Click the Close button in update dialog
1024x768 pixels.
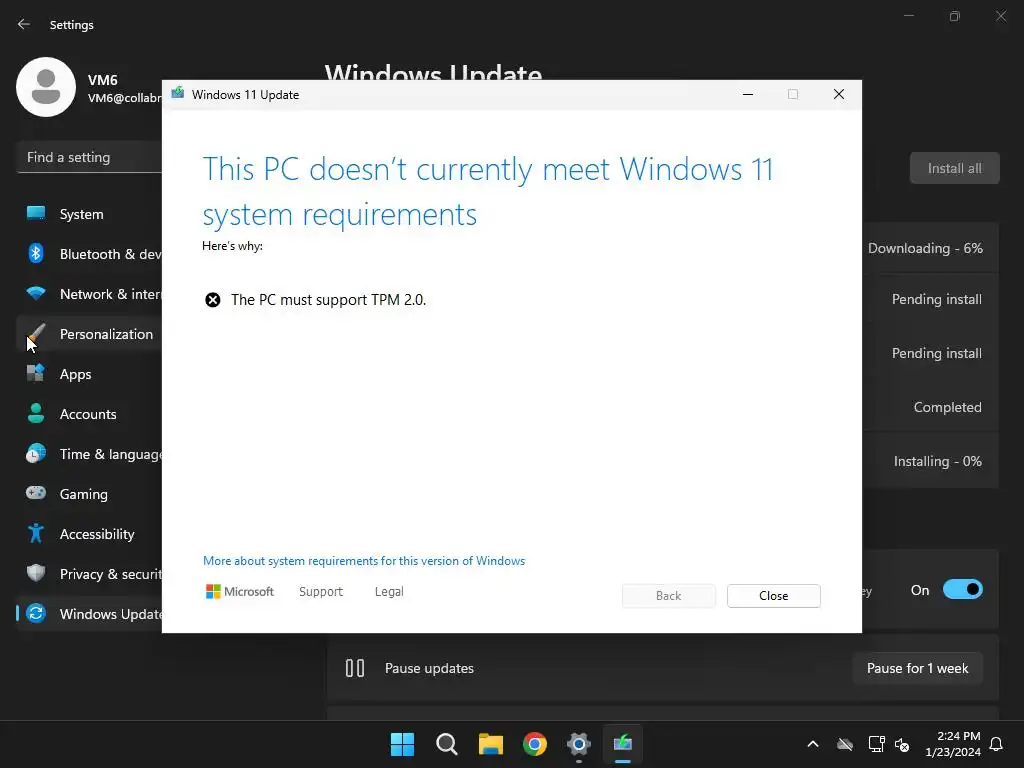pos(774,596)
